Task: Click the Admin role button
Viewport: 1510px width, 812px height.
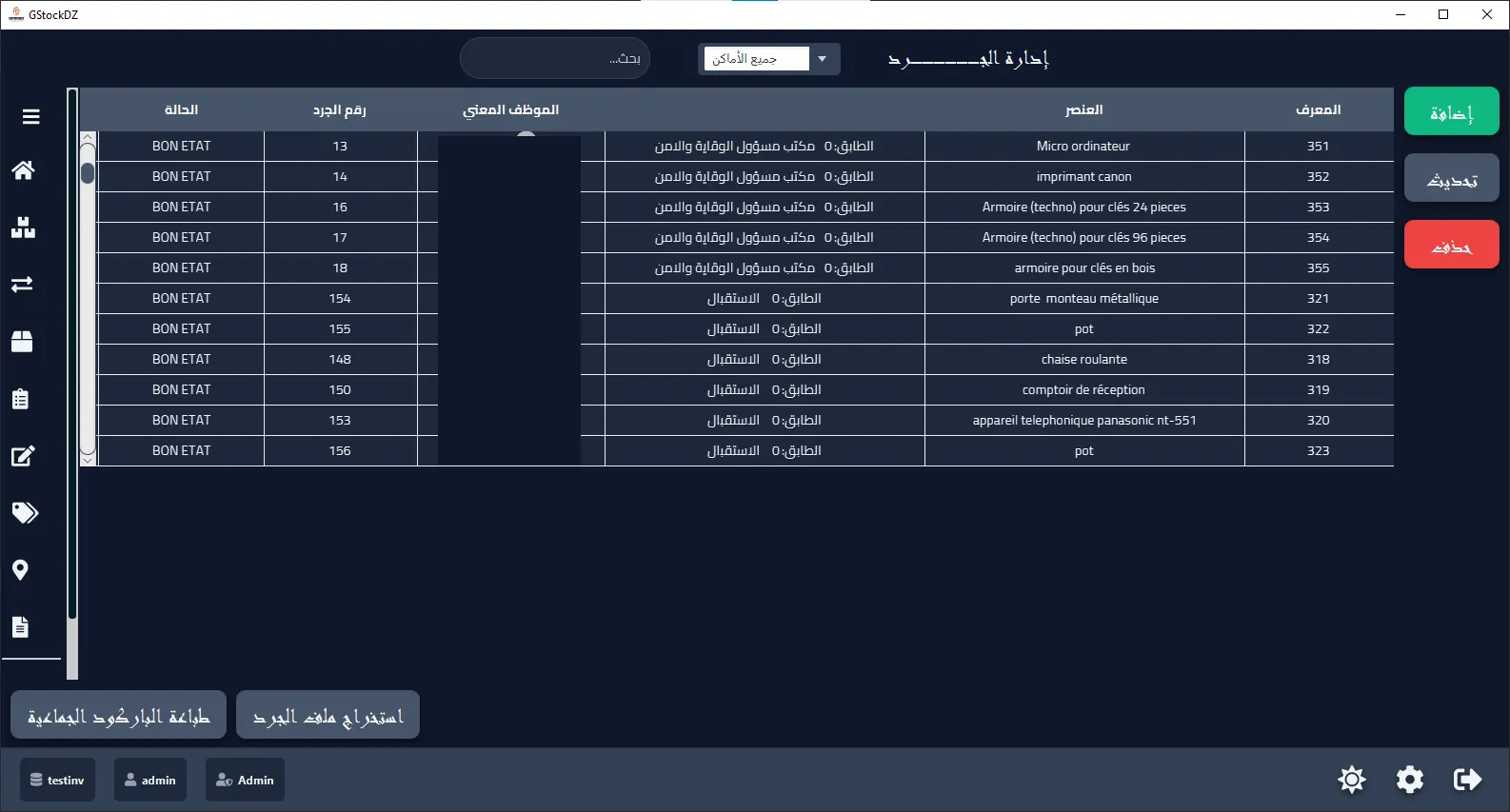Action: 245,780
